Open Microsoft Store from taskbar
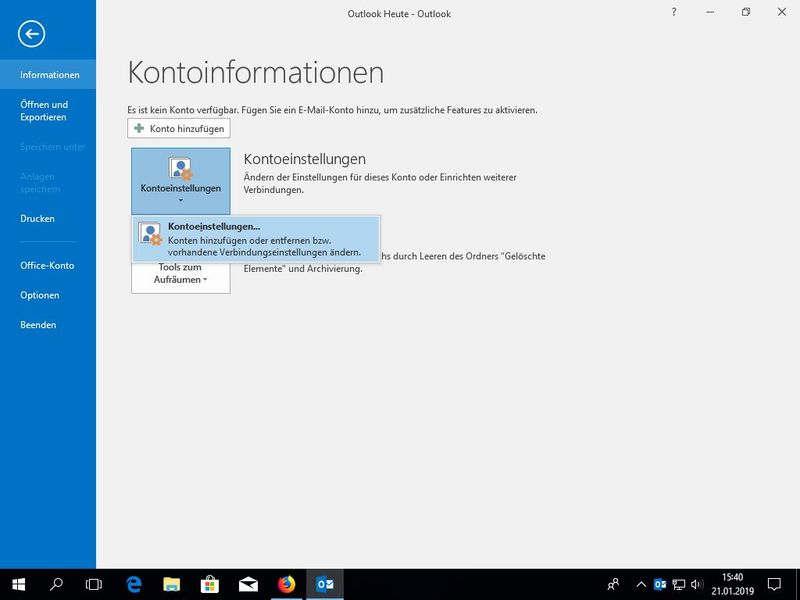800x600 pixels. click(210, 584)
